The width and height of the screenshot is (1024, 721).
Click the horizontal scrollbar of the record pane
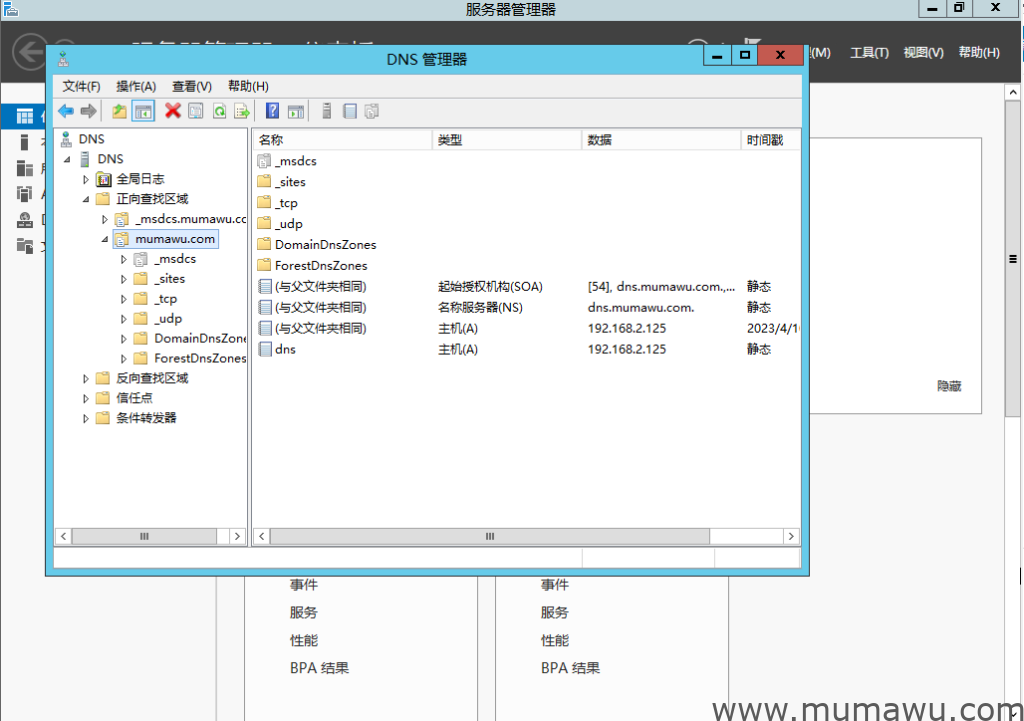[x=489, y=536]
